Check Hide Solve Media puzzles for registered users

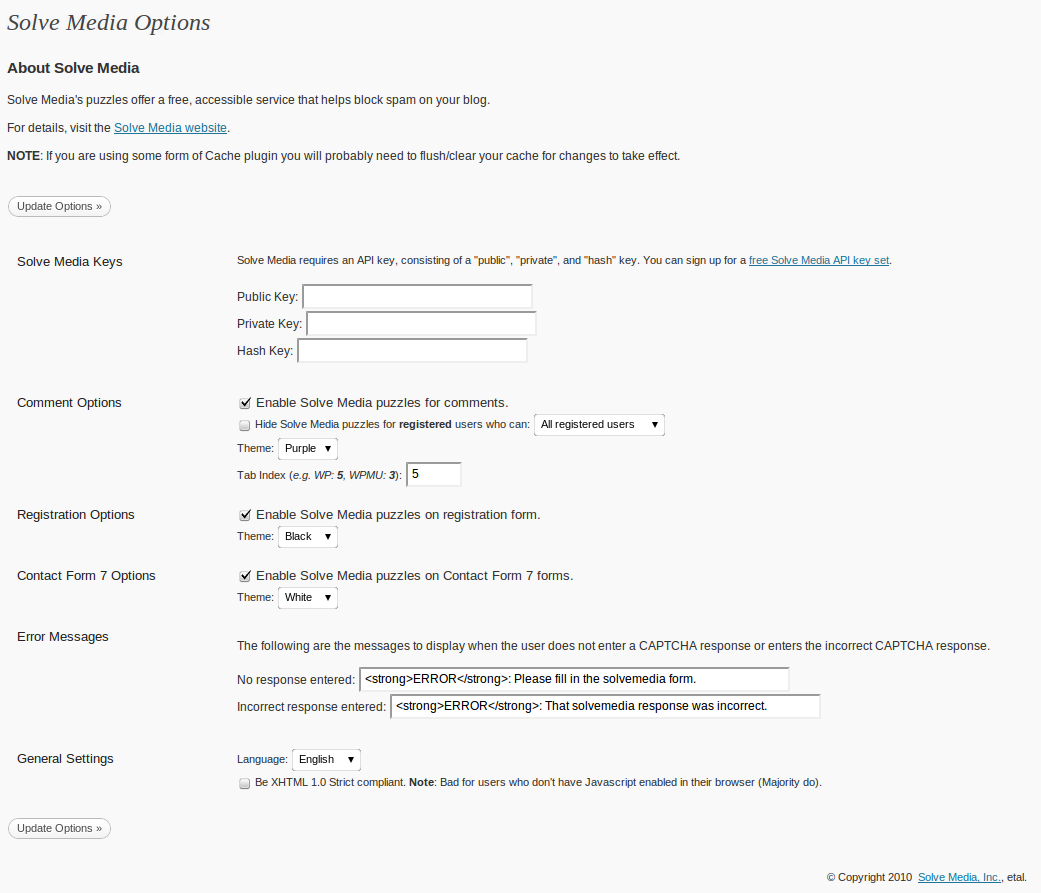pos(245,425)
